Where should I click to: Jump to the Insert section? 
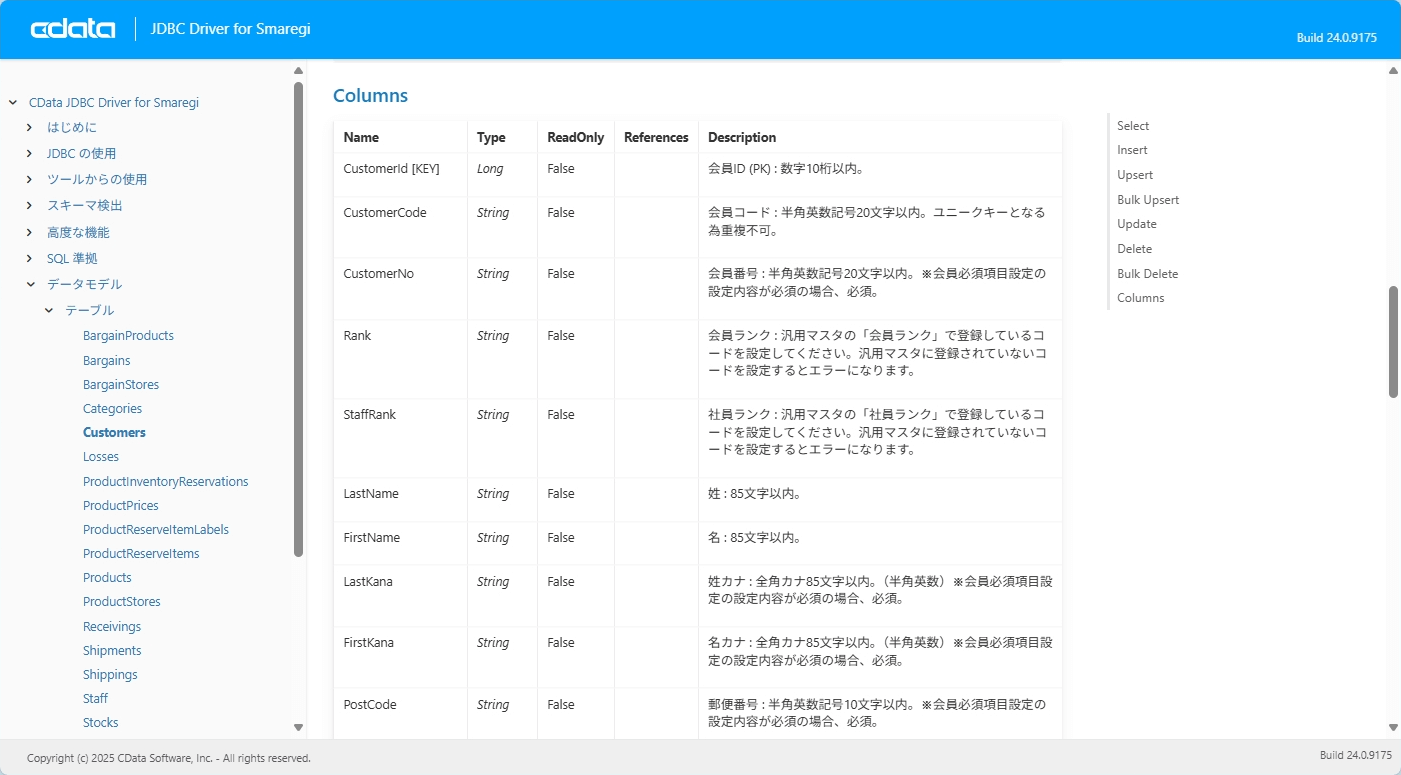coord(1132,150)
